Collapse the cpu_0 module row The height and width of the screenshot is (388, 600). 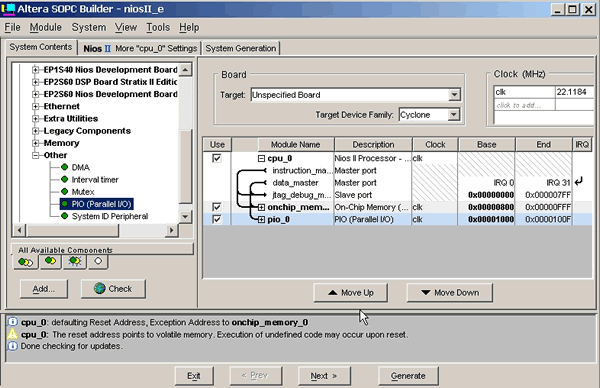pos(261,158)
